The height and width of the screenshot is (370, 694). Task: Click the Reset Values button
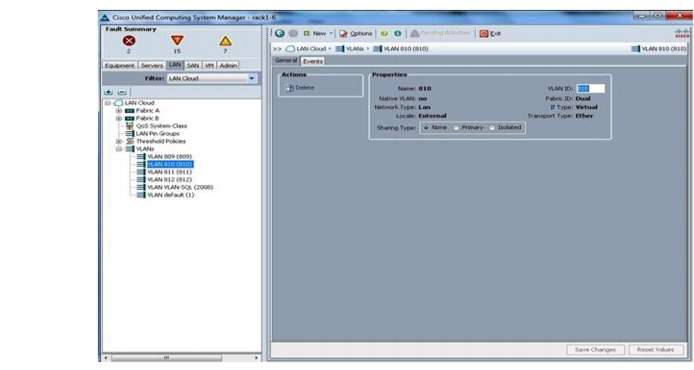pos(655,350)
